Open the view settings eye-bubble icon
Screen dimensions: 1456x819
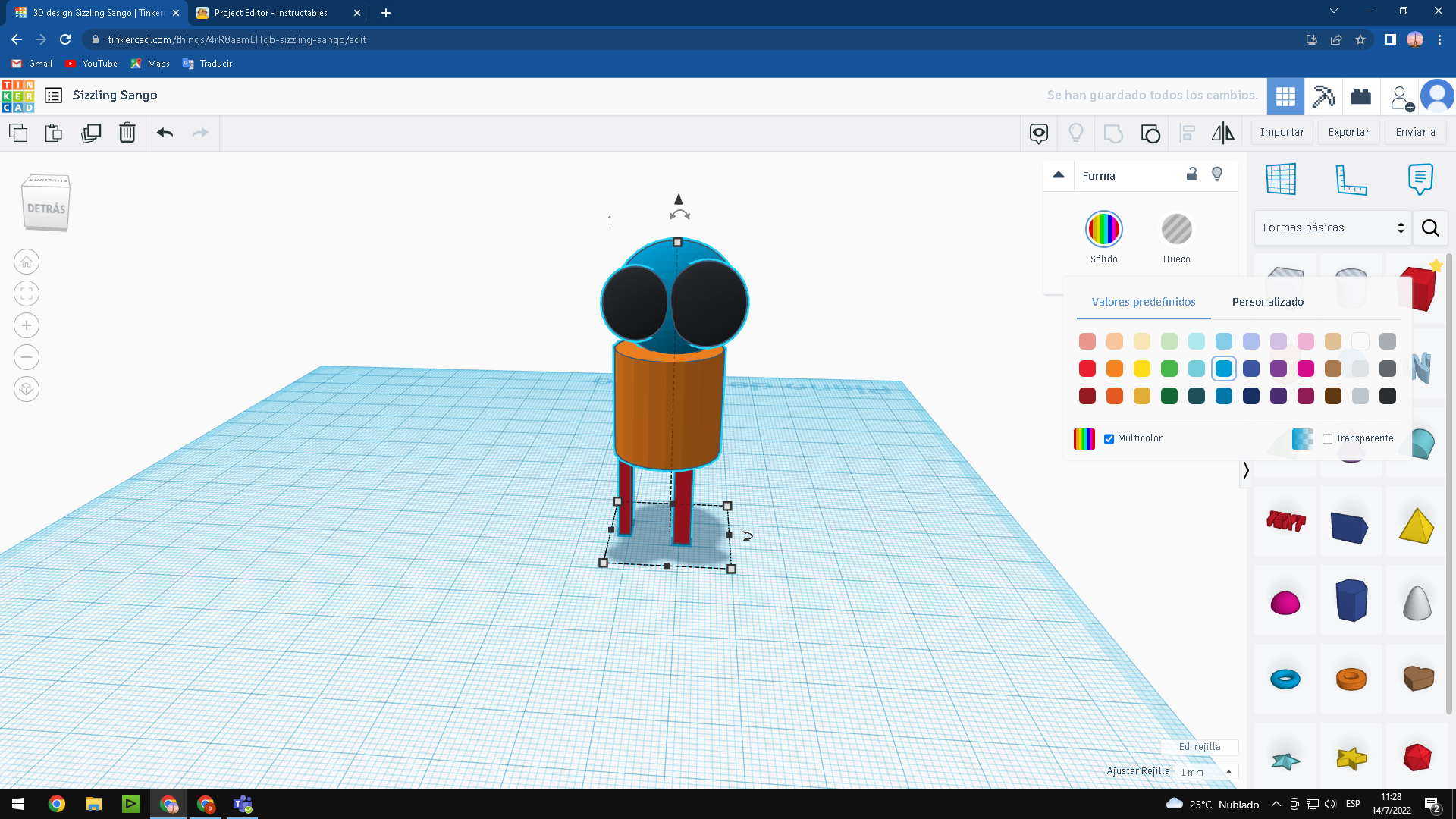1039,133
